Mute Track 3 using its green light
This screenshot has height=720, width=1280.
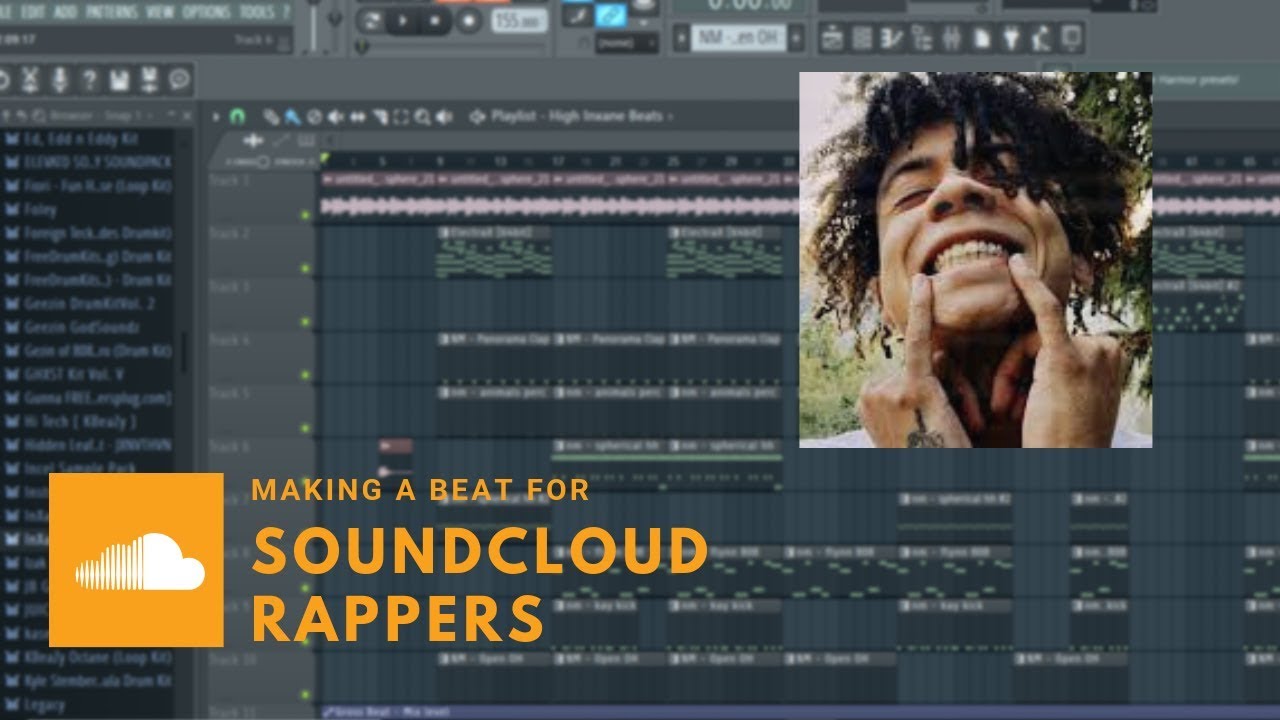tap(305, 322)
